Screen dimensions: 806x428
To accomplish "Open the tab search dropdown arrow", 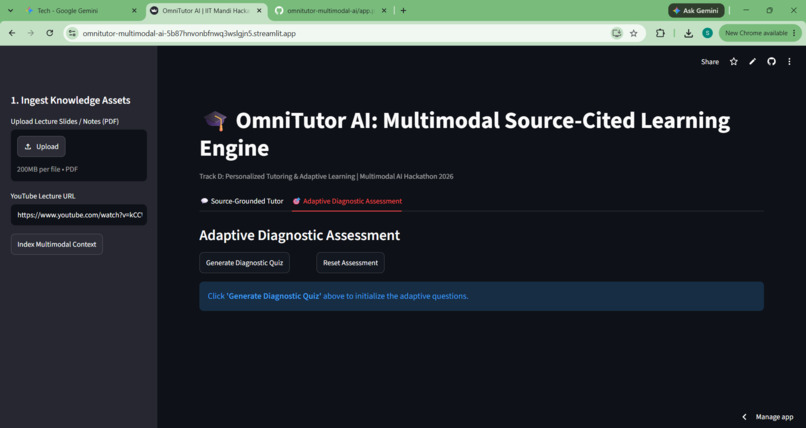I will click(x=10, y=10).
